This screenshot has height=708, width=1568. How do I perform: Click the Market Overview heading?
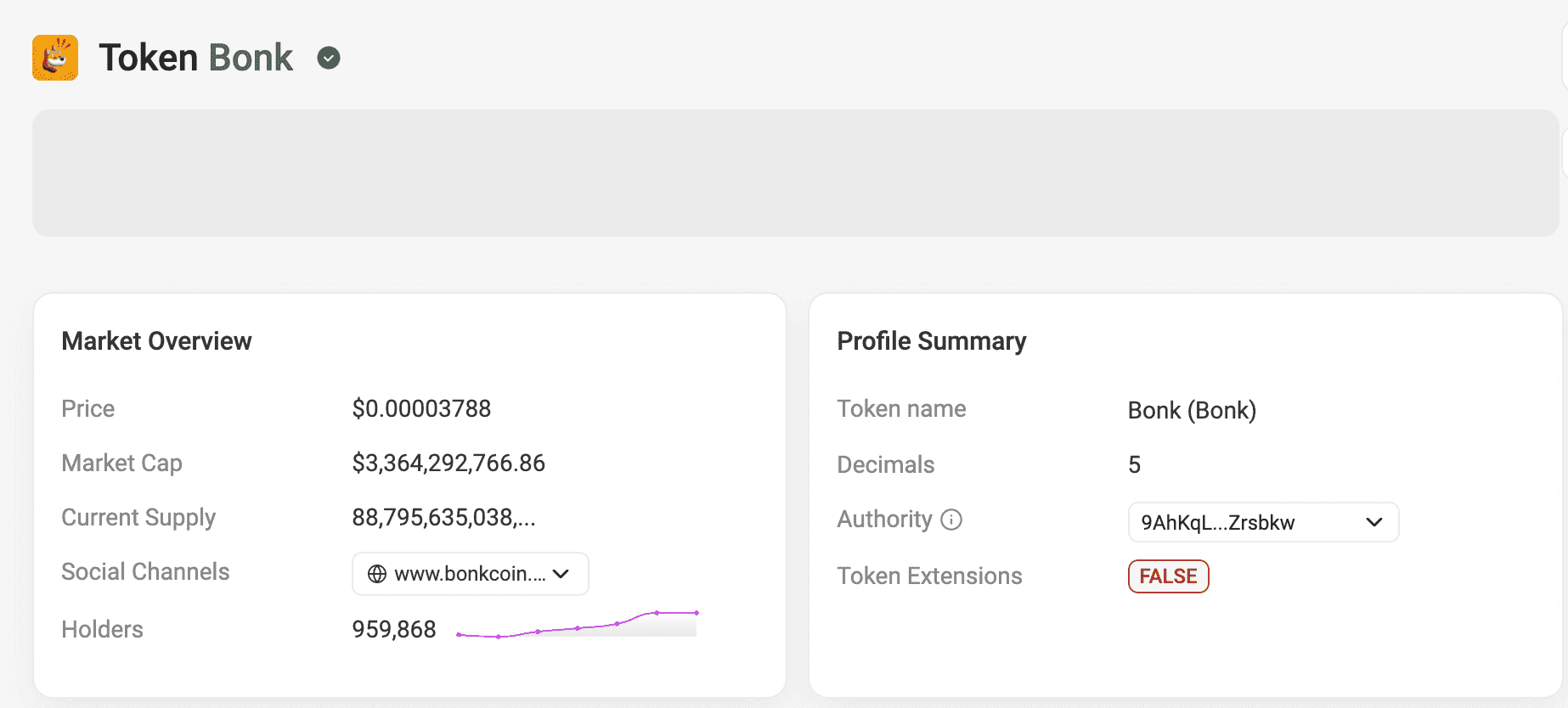coord(157,341)
